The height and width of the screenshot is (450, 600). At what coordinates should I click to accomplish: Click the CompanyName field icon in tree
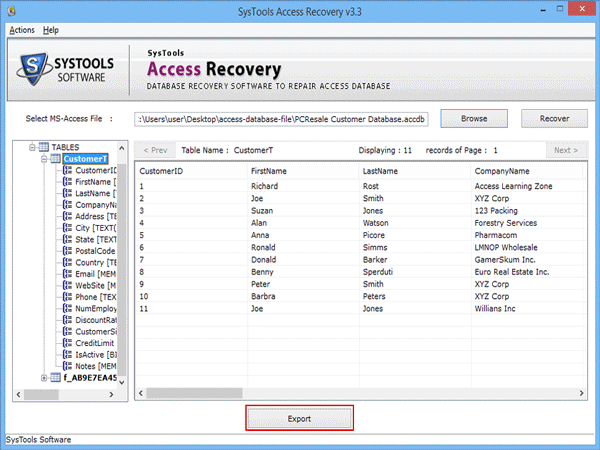pos(67,205)
